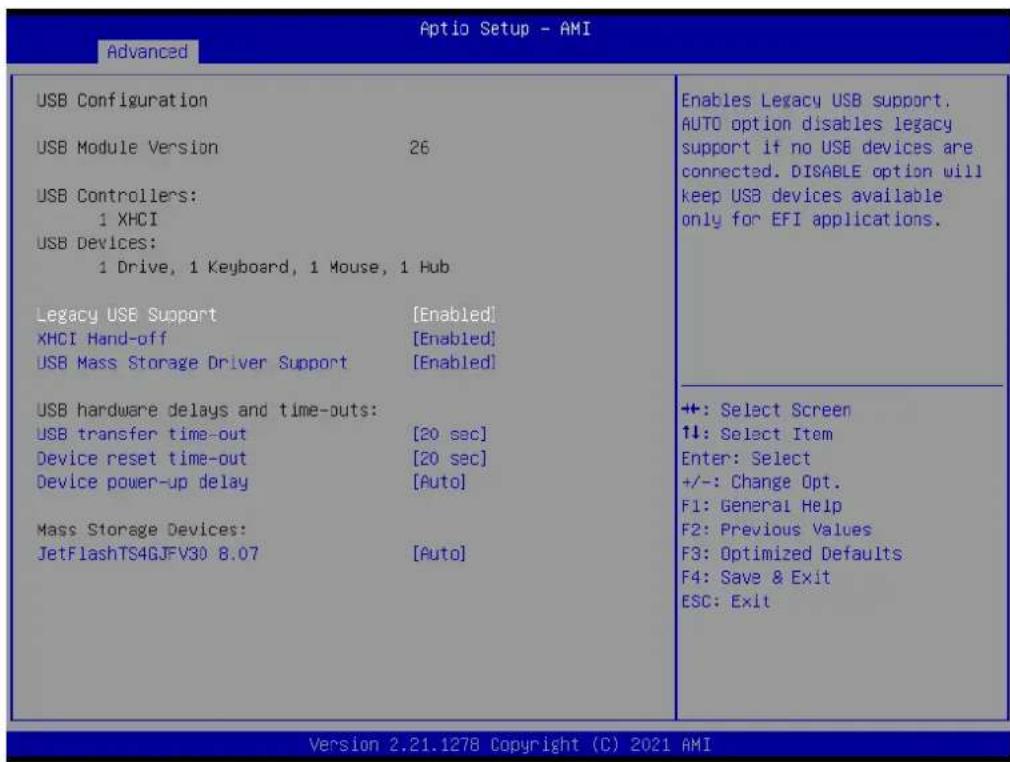This screenshot has height=762, width=1010.
Task: Click the F2: Previous Values hint
Action: click(x=776, y=530)
